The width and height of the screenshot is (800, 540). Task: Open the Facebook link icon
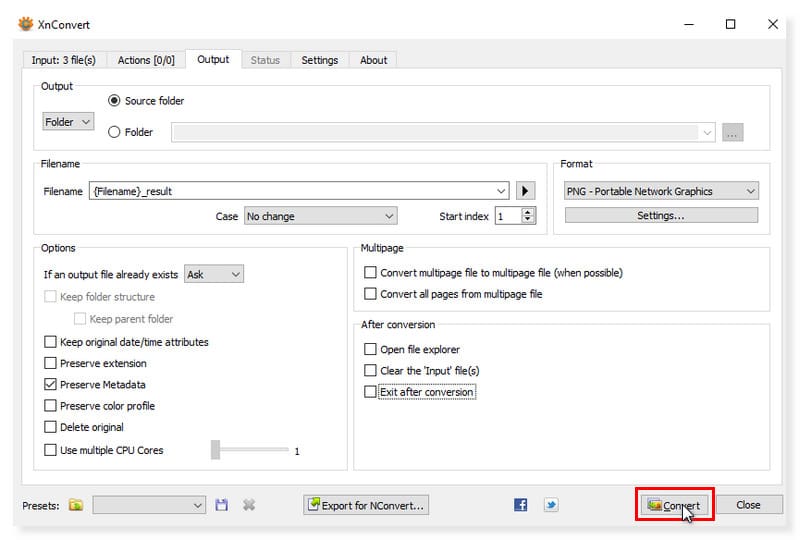[x=520, y=505]
